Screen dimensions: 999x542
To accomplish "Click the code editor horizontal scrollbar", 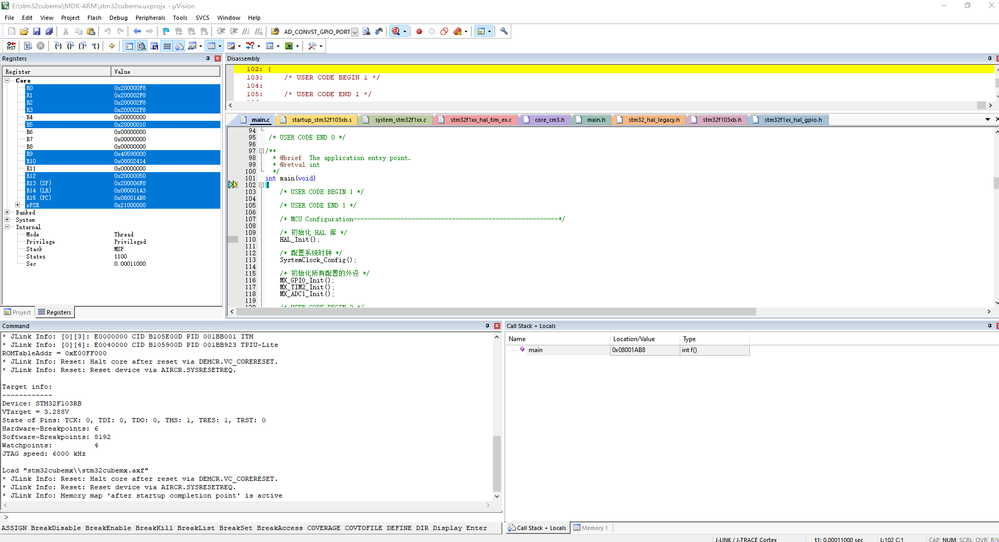I will coord(495,311).
